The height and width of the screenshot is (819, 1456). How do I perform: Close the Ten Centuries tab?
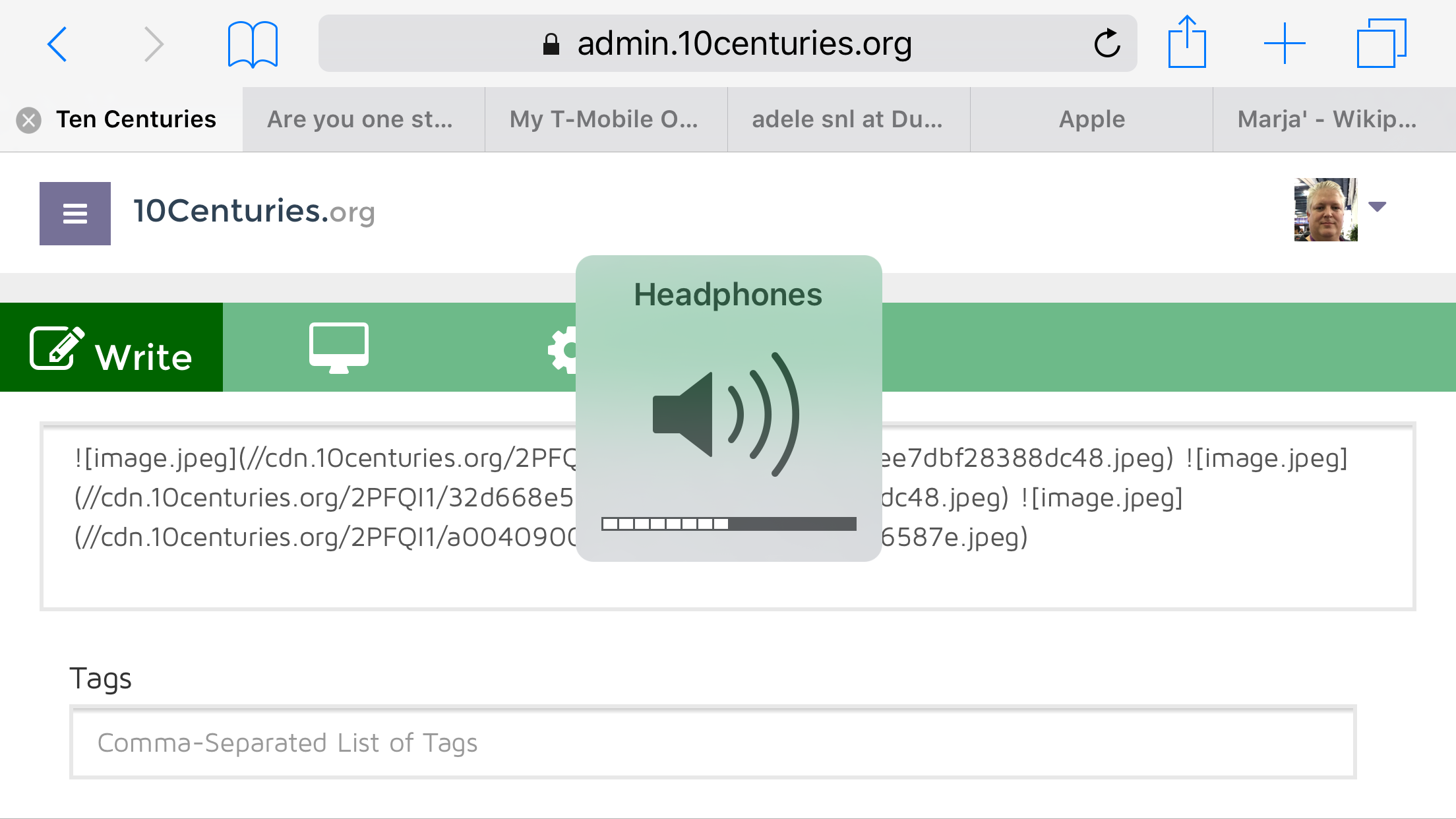click(x=28, y=120)
